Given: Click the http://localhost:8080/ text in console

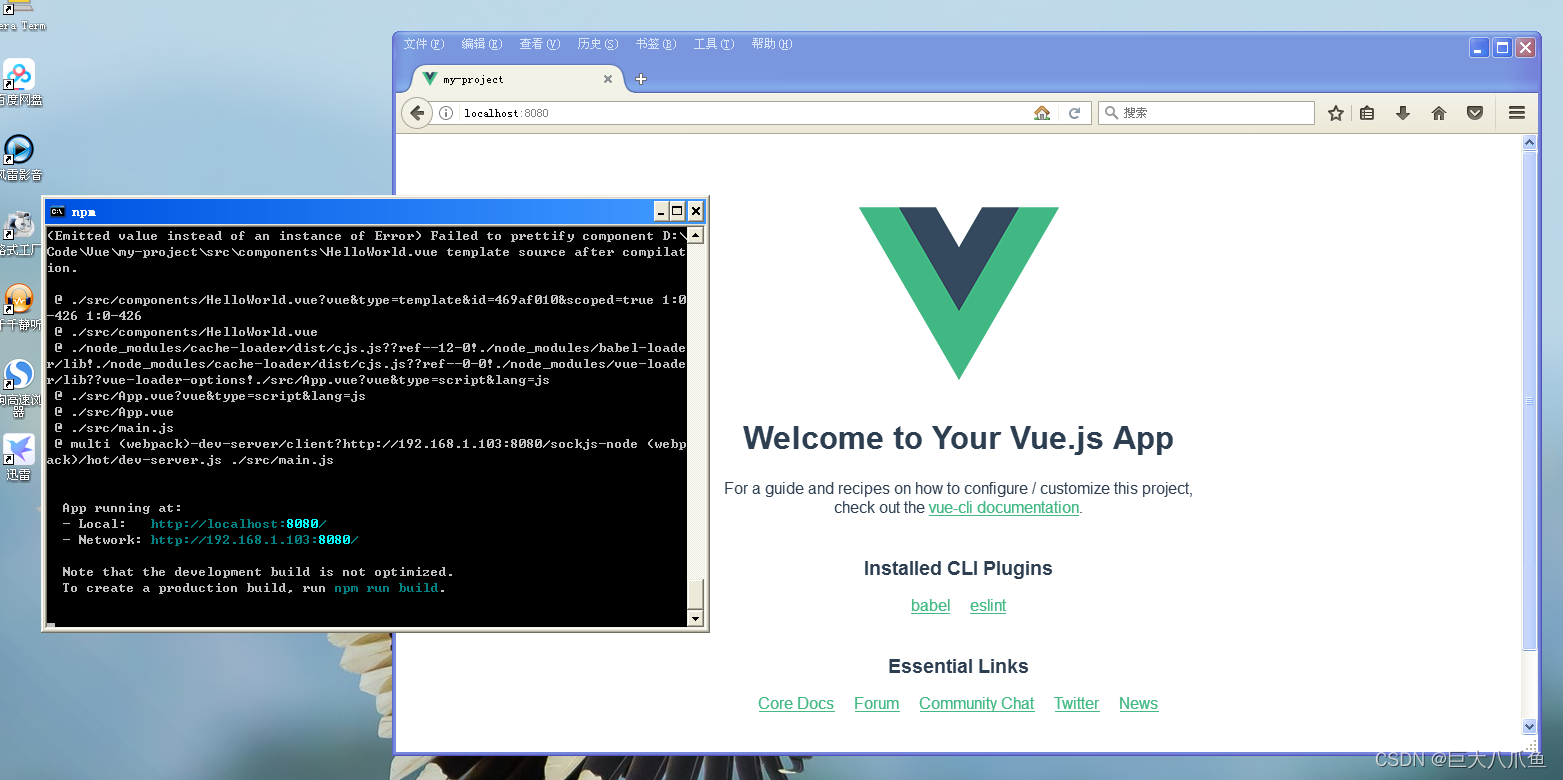Looking at the screenshot, I should coord(239,524).
